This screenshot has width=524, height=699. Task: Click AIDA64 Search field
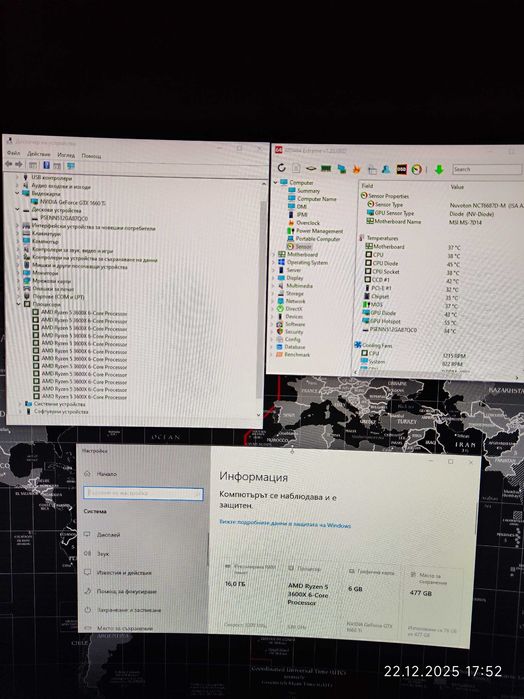pyautogui.click(x=487, y=169)
